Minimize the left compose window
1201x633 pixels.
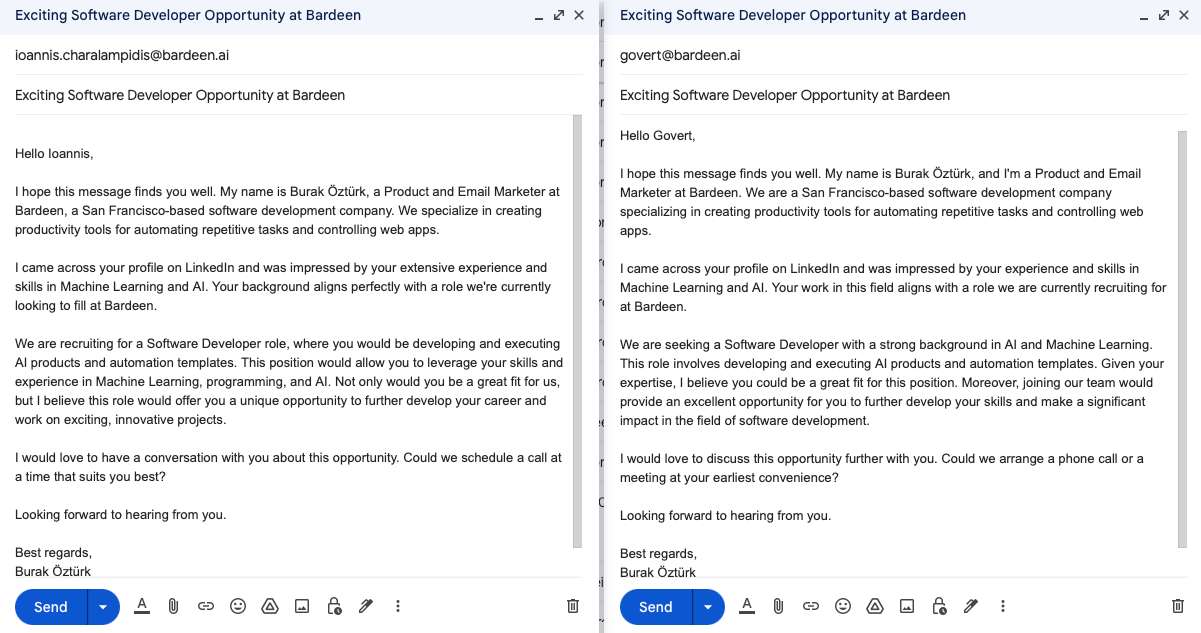point(538,16)
